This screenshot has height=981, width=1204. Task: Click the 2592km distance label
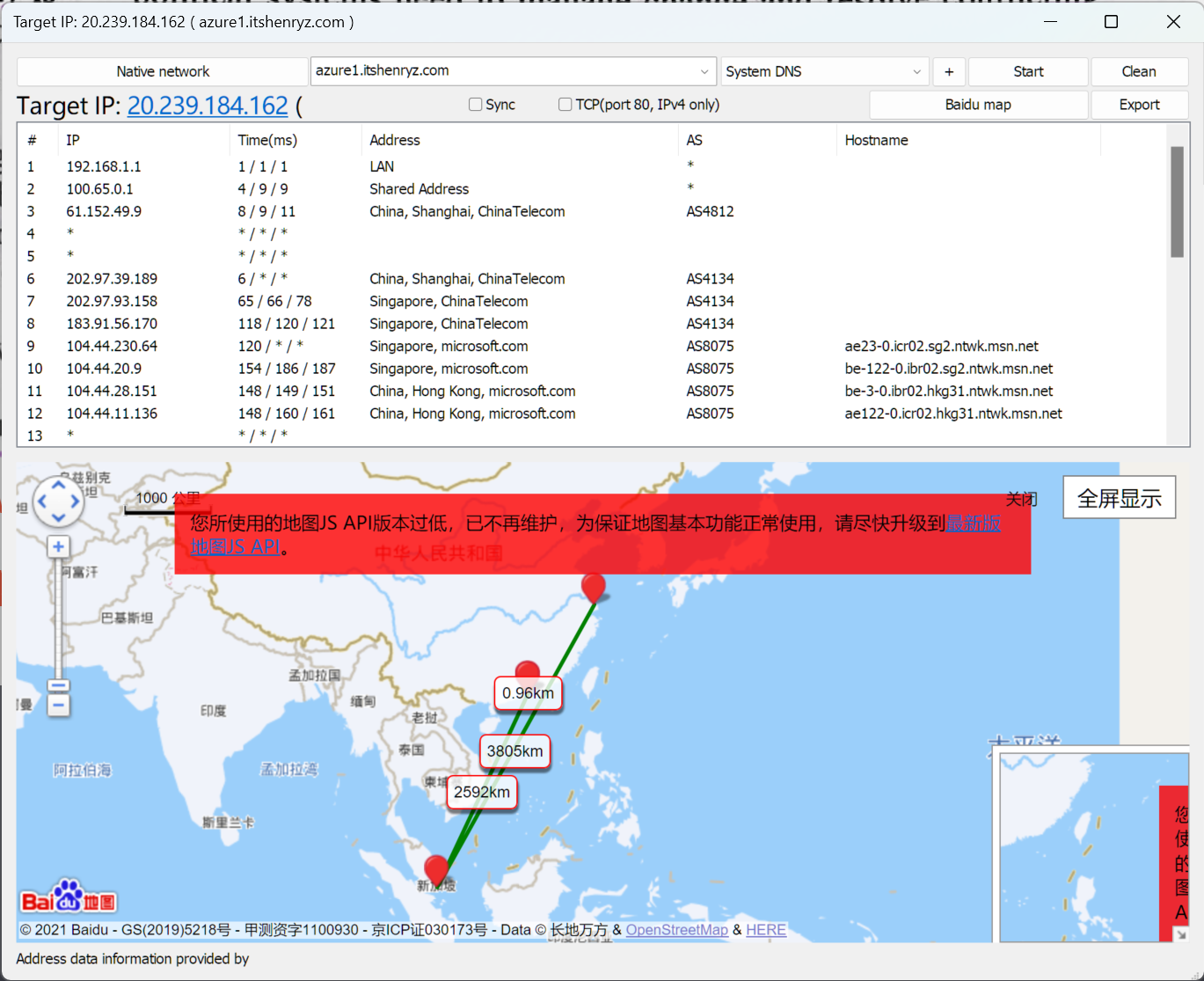[481, 792]
